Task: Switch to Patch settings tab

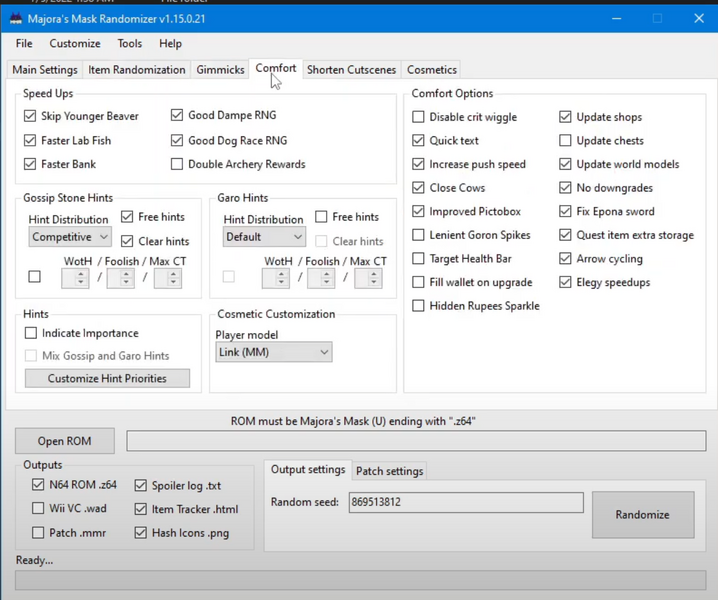Action: (x=390, y=471)
